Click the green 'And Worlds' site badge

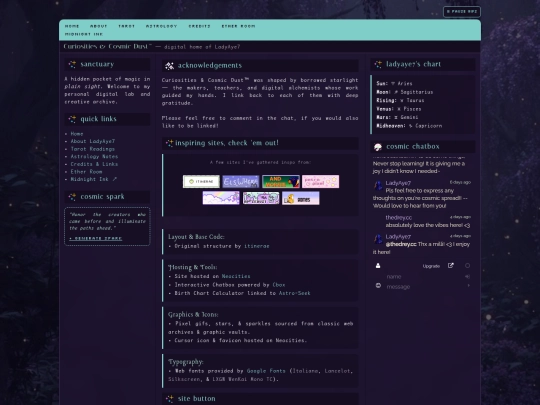[281, 181]
